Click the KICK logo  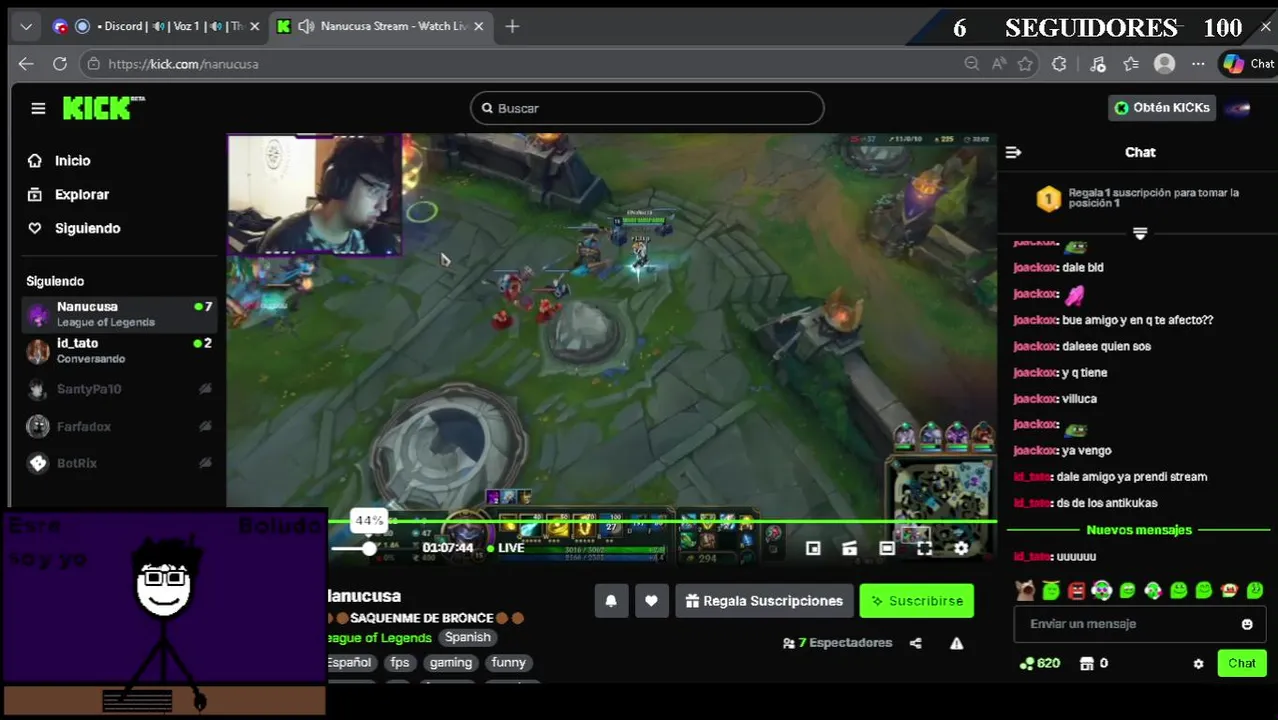[x=103, y=108]
